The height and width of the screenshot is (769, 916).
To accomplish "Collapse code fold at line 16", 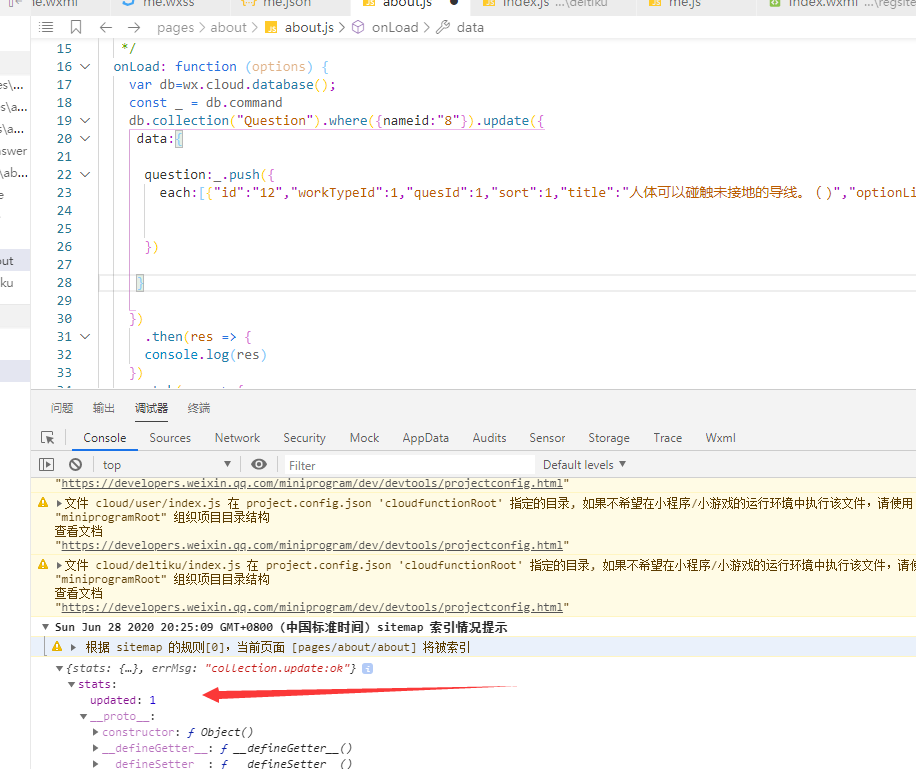I will tap(85, 67).
